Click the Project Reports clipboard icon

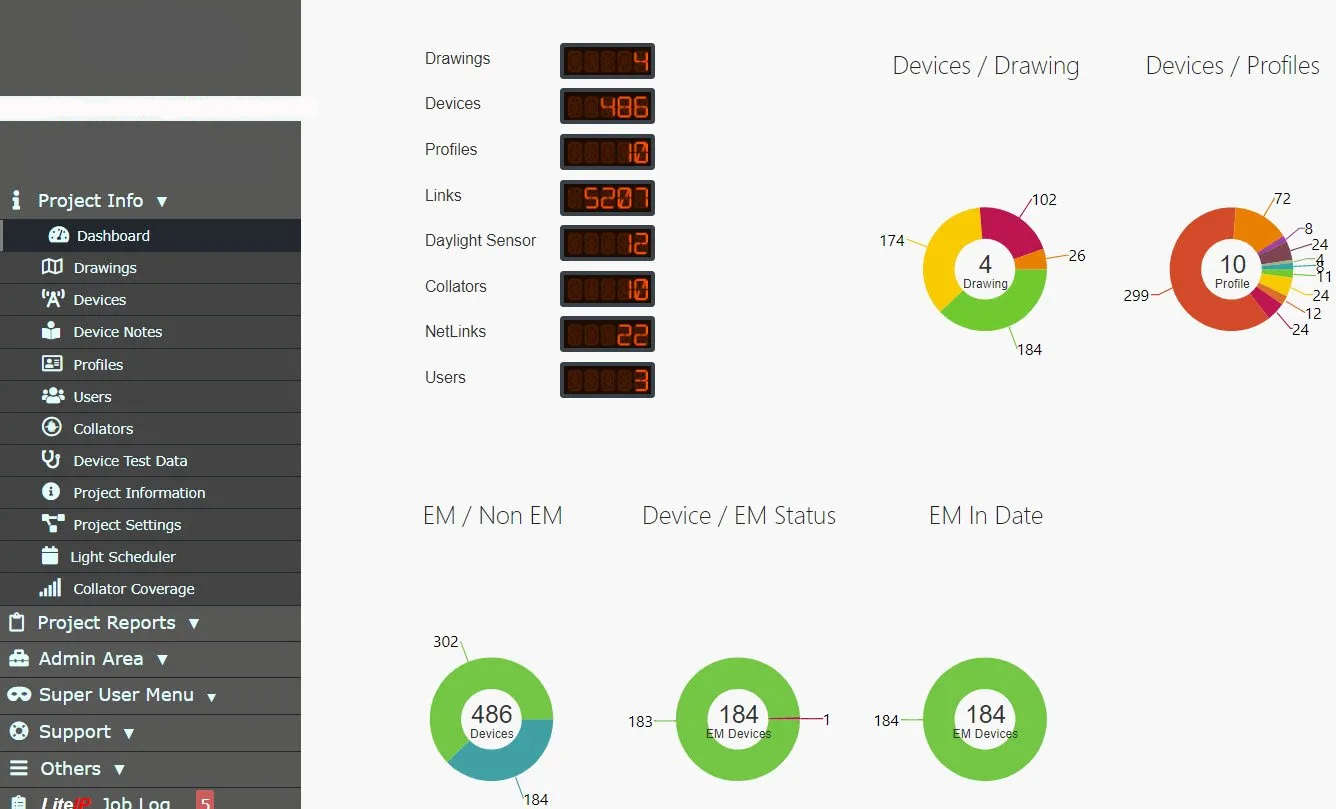(x=16, y=622)
